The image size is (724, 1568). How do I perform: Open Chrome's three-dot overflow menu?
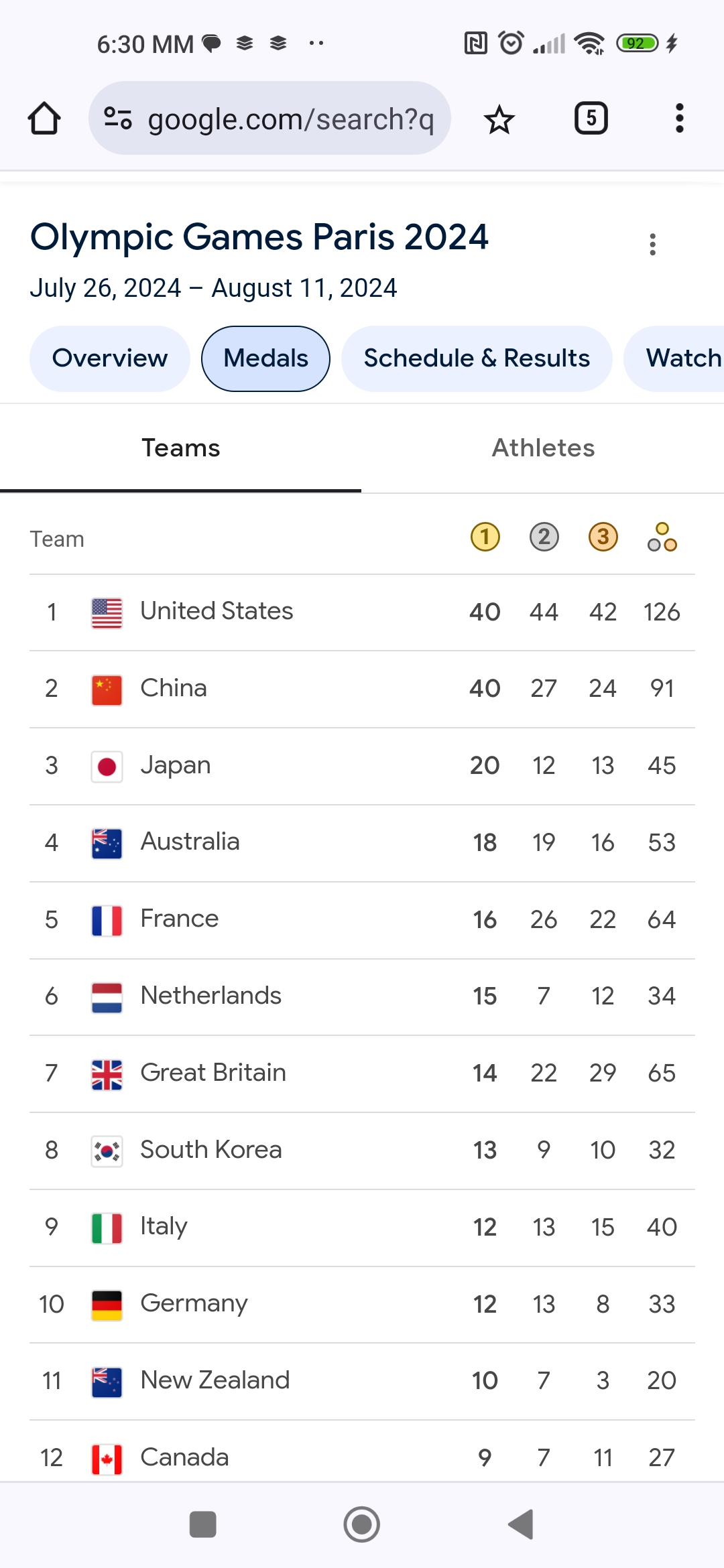click(x=679, y=119)
